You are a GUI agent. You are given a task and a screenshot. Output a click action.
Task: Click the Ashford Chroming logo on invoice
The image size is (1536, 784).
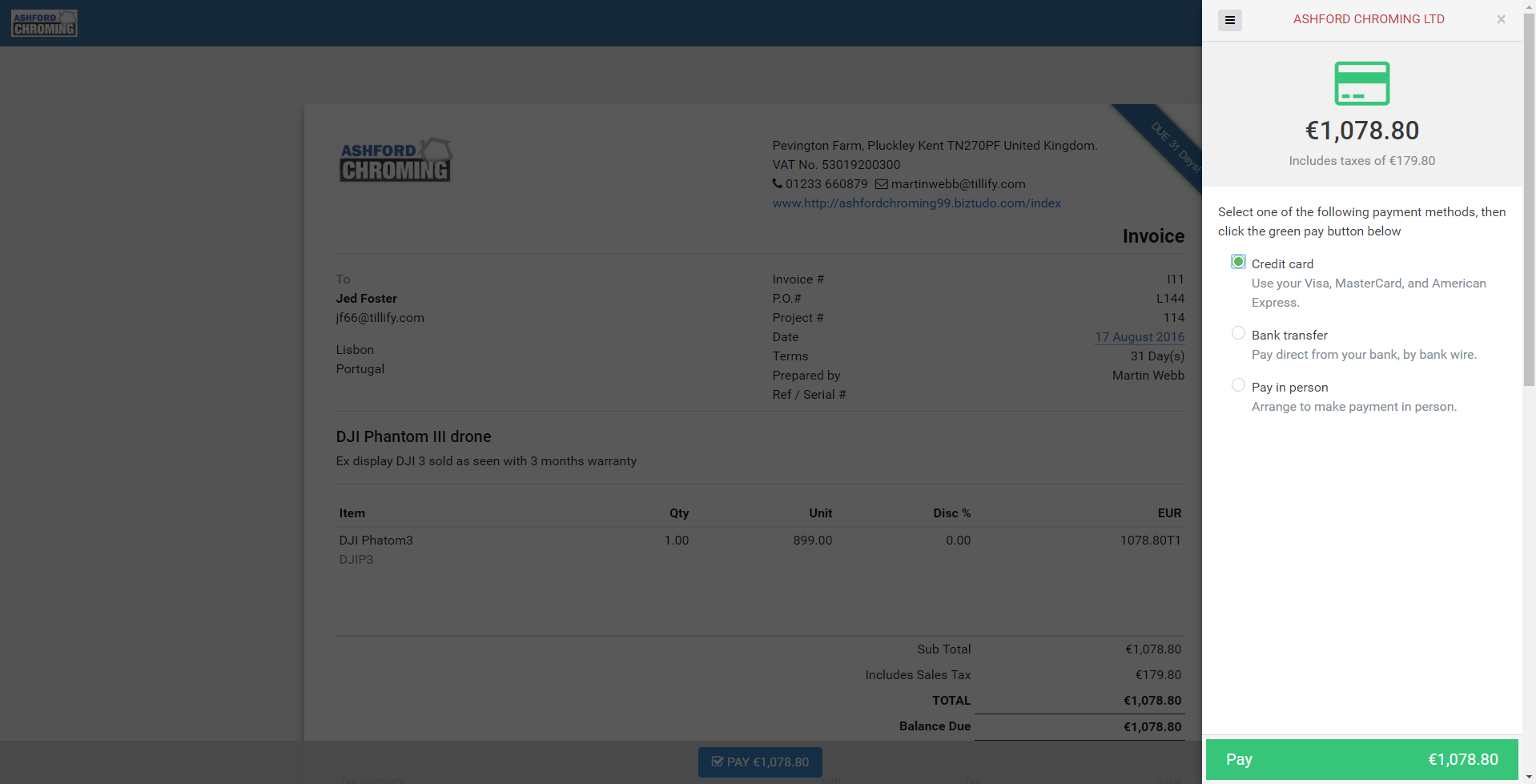[x=396, y=160]
